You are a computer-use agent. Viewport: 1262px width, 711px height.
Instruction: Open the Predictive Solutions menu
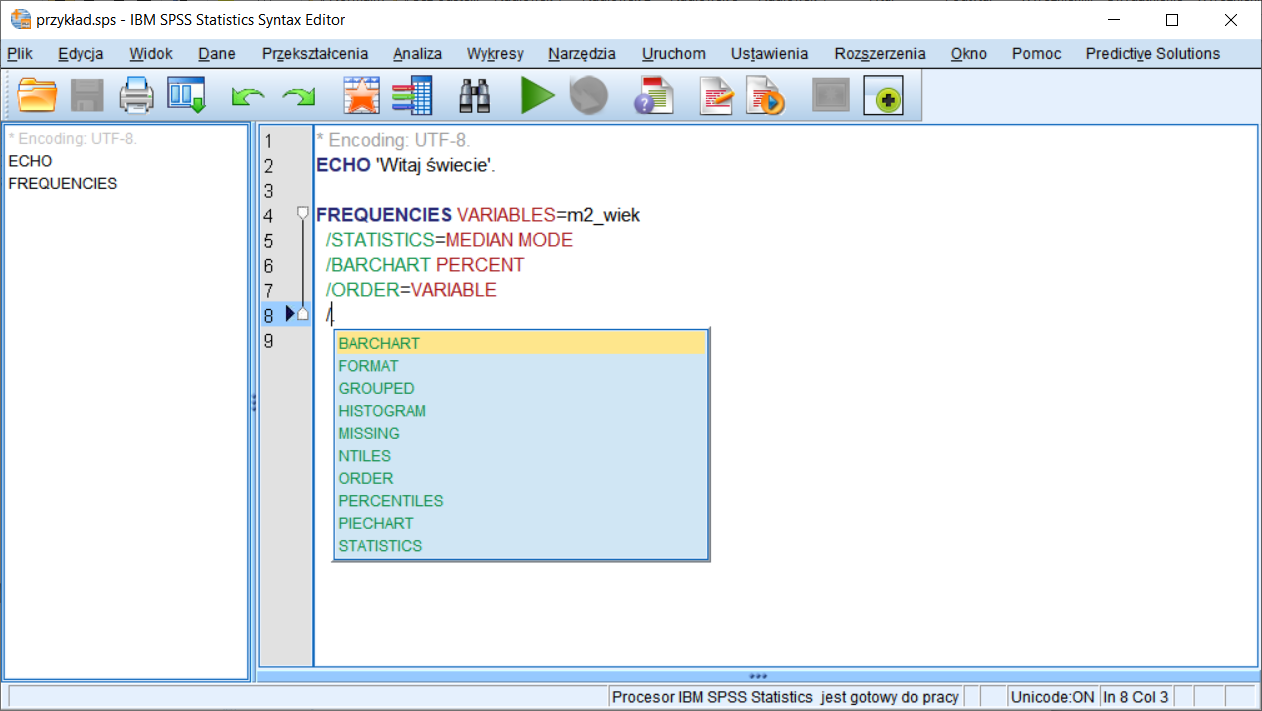1153,54
